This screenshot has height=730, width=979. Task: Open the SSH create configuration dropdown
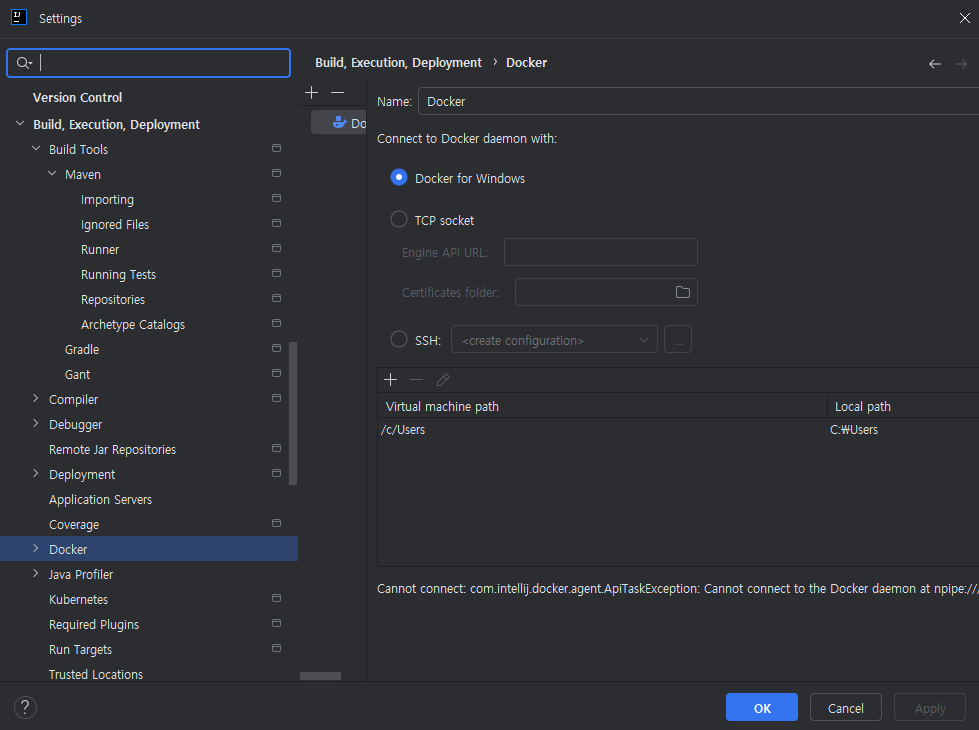click(x=554, y=340)
